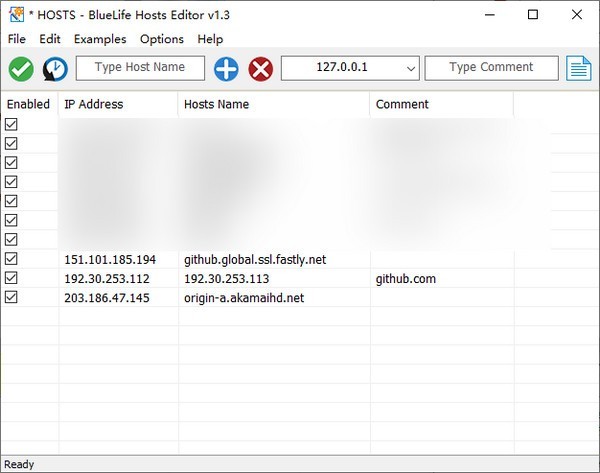Image resolution: width=600 pixels, height=473 pixels.
Task: Open the File menu
Action: 17,39
